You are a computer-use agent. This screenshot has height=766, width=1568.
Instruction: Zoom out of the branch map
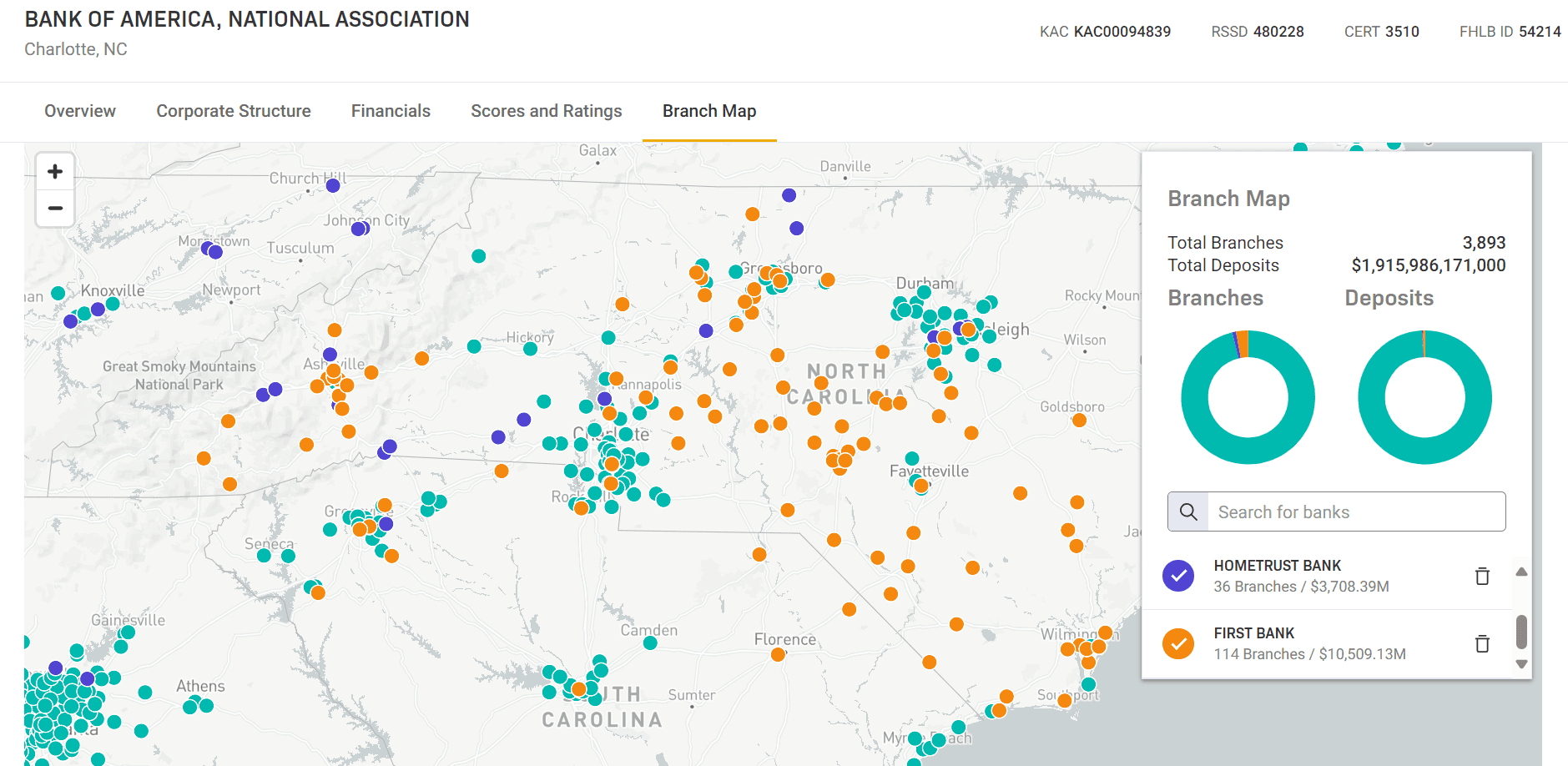tap(55, 208)
